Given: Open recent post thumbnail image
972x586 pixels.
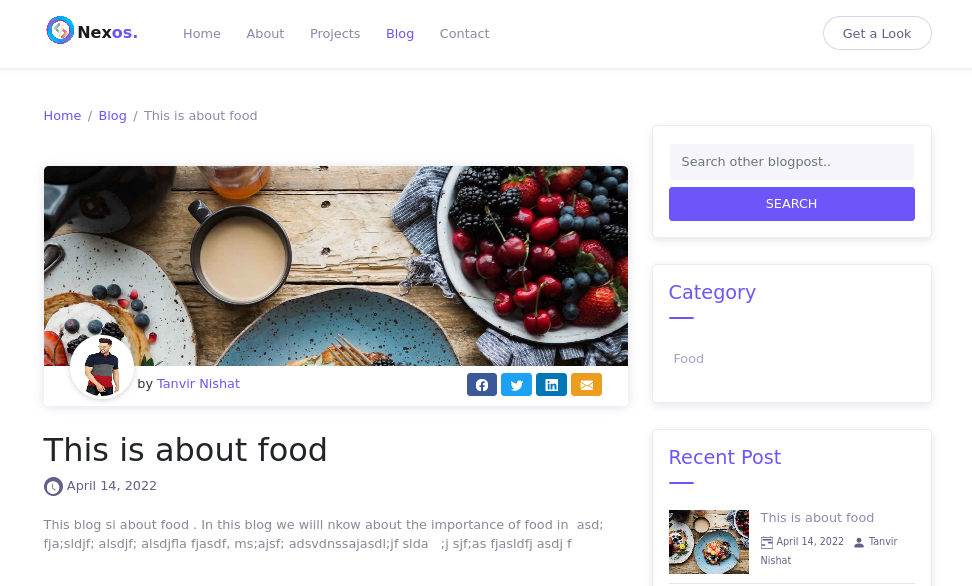Looking at the screenshot, I should coord(708,542).
